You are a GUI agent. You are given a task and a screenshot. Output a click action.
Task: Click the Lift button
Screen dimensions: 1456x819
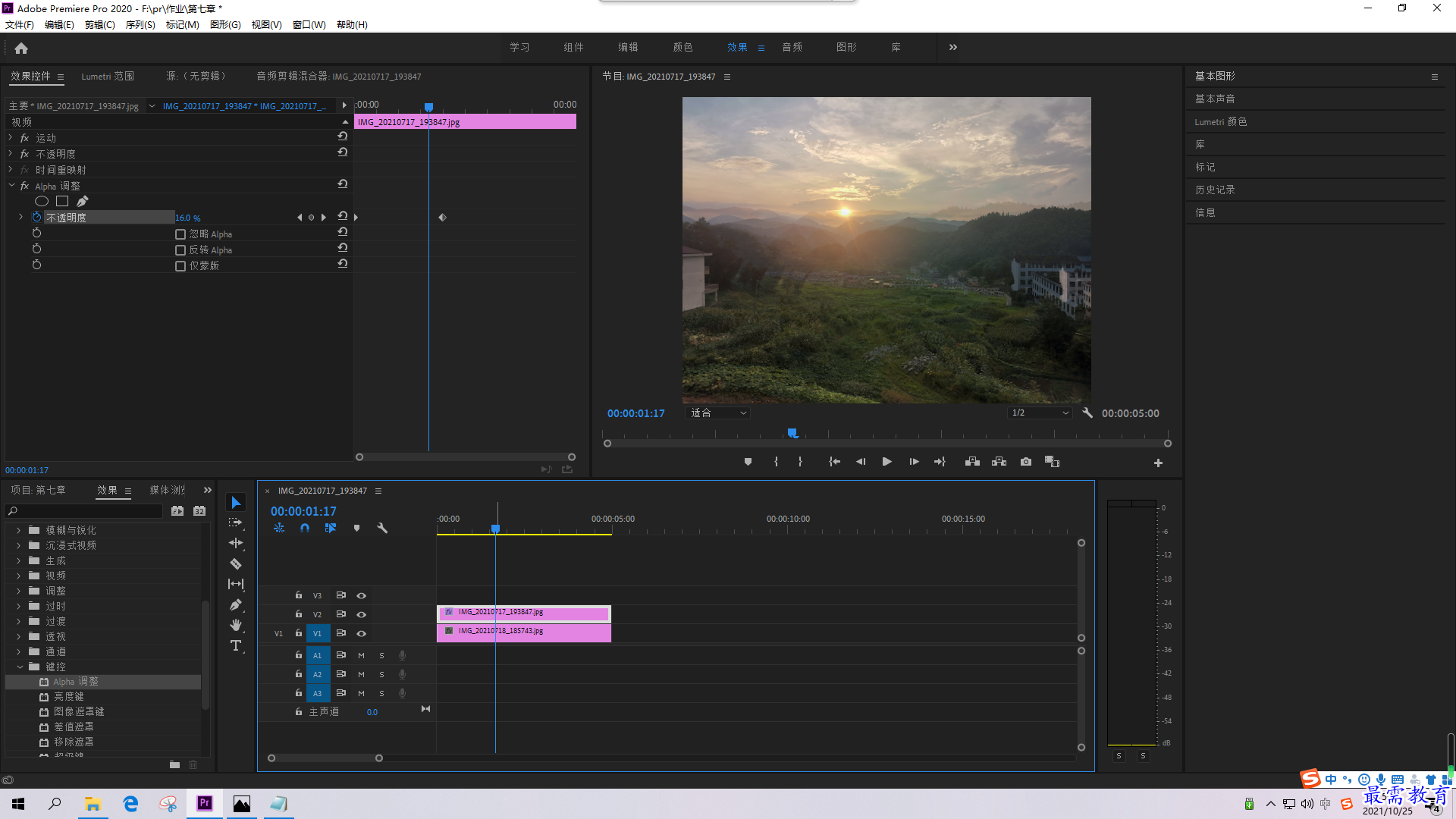coord(972,462)
